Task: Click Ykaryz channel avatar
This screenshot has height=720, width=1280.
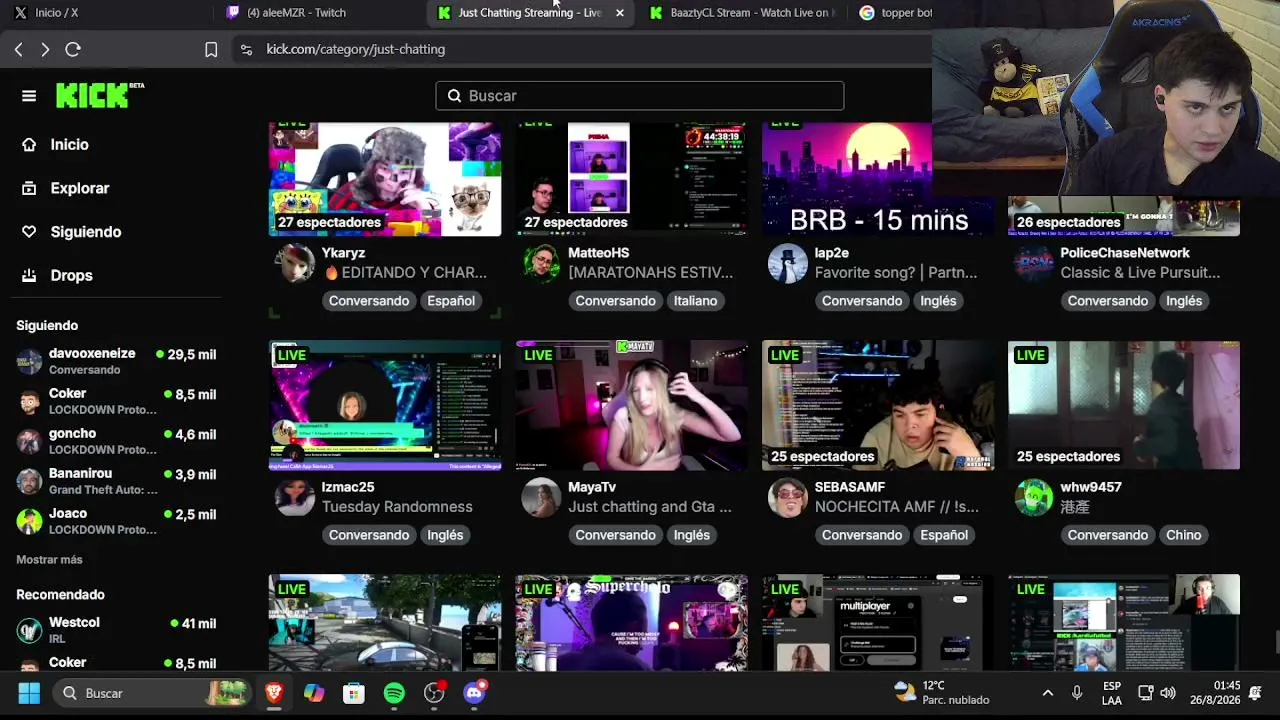Action: tap(295, 263)
